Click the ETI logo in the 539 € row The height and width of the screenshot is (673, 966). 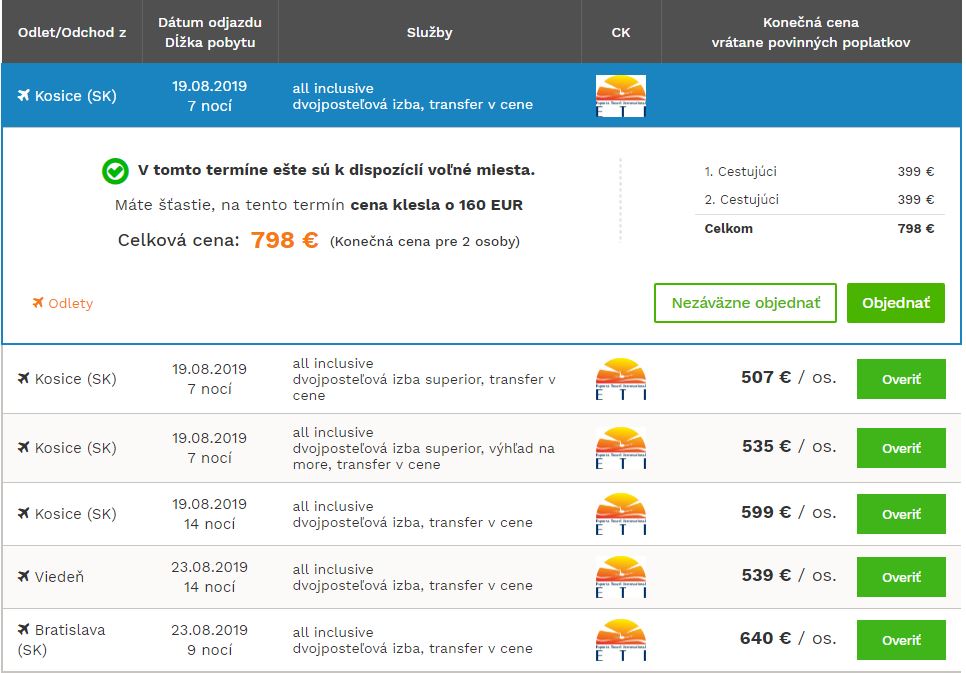pyautogui.click(x=620, y=577)
